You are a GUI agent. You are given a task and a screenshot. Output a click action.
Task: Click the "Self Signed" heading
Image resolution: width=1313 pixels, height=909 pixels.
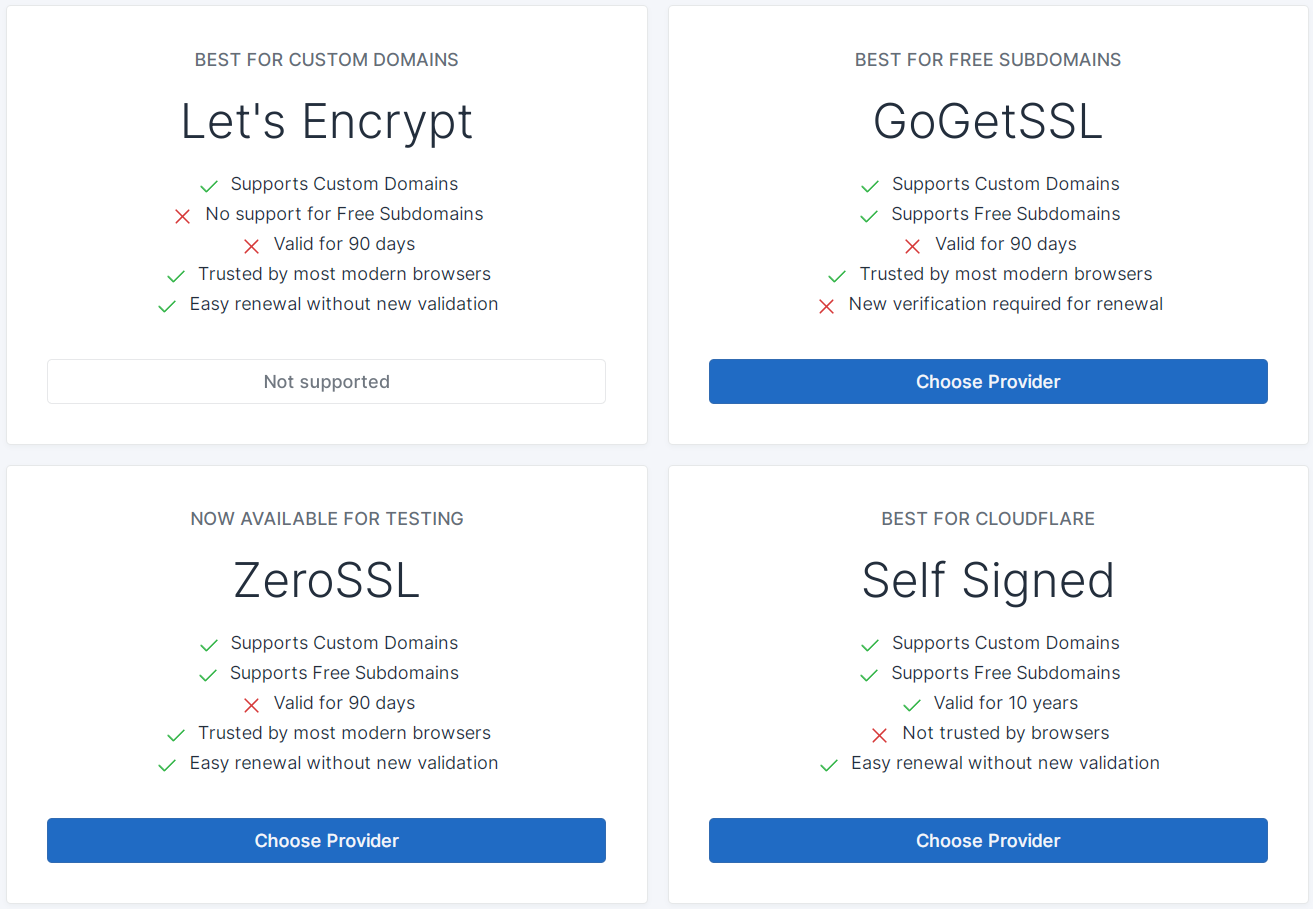tap(988, 581)
